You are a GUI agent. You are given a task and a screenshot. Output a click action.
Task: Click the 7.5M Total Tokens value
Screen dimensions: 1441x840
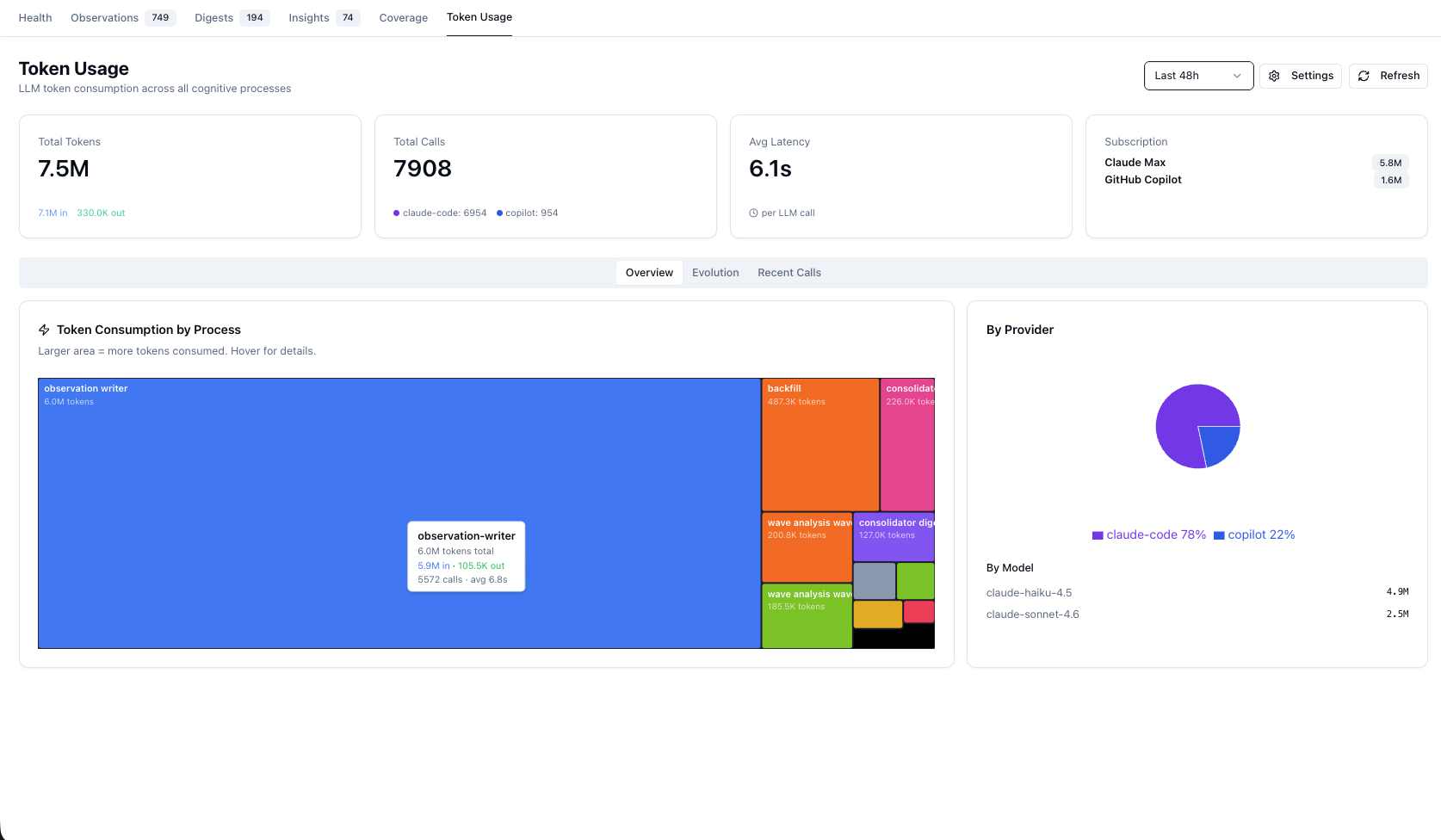tap(64, 169)
